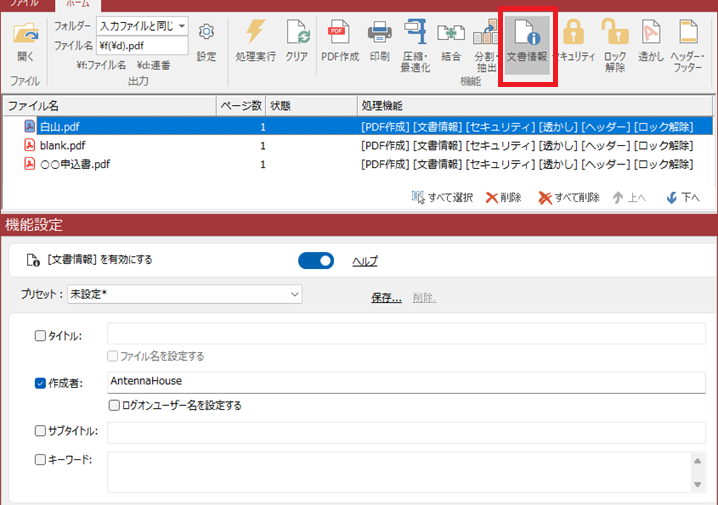The width and height of the screenshot is (718, 505).
Task: Click the 処理機能 column header
Action: click(535, 106)
